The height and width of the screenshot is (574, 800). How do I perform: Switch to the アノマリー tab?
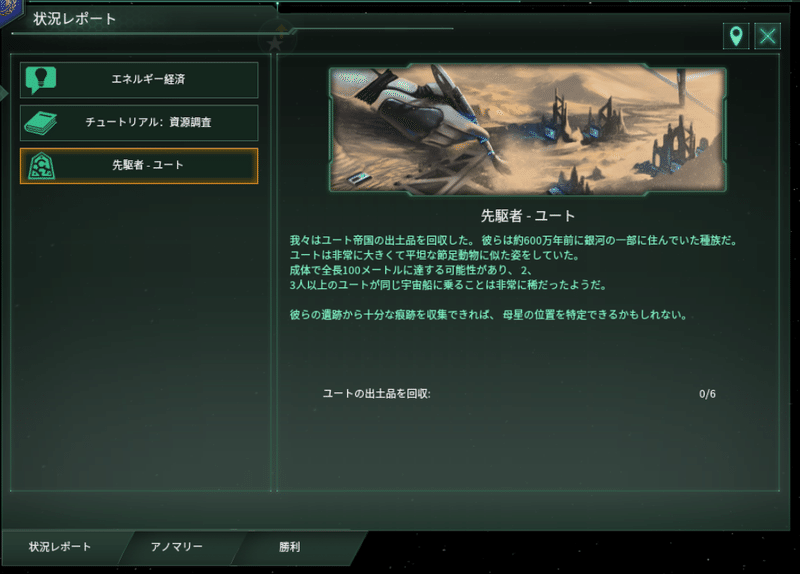(177, 547)
